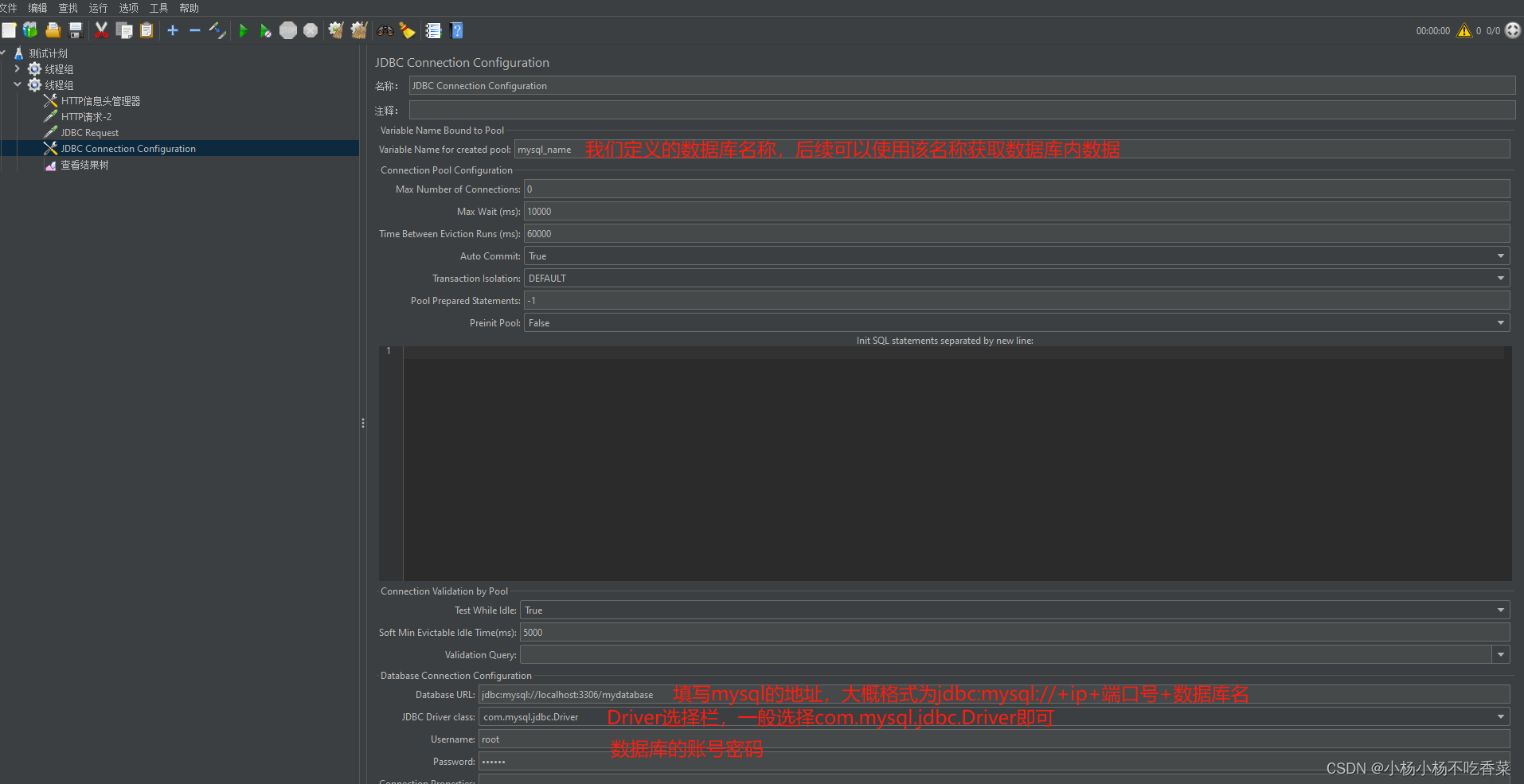Click the plus Expand All icon

(x=173, y=30)
